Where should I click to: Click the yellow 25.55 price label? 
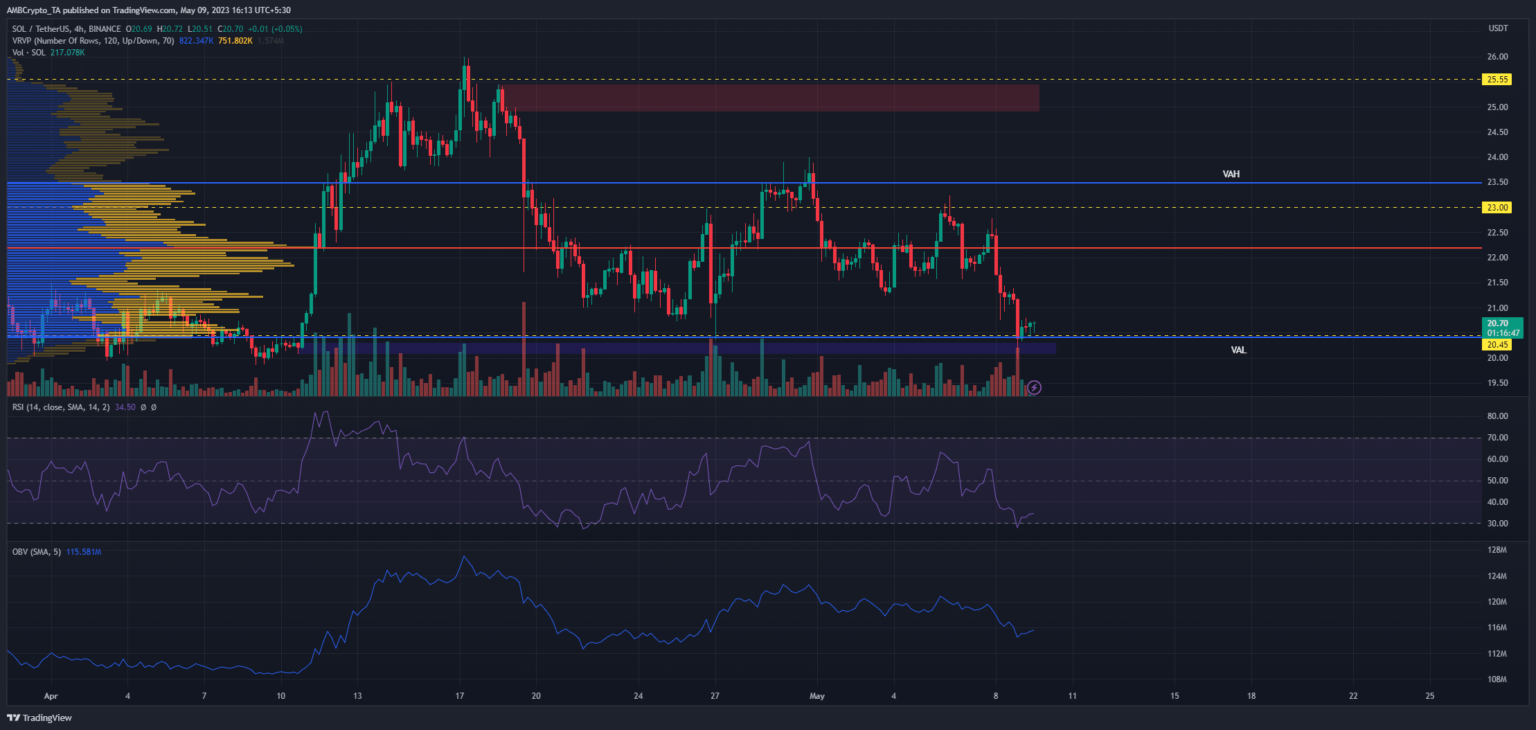pyautogui.click(x=1497, y=78)
